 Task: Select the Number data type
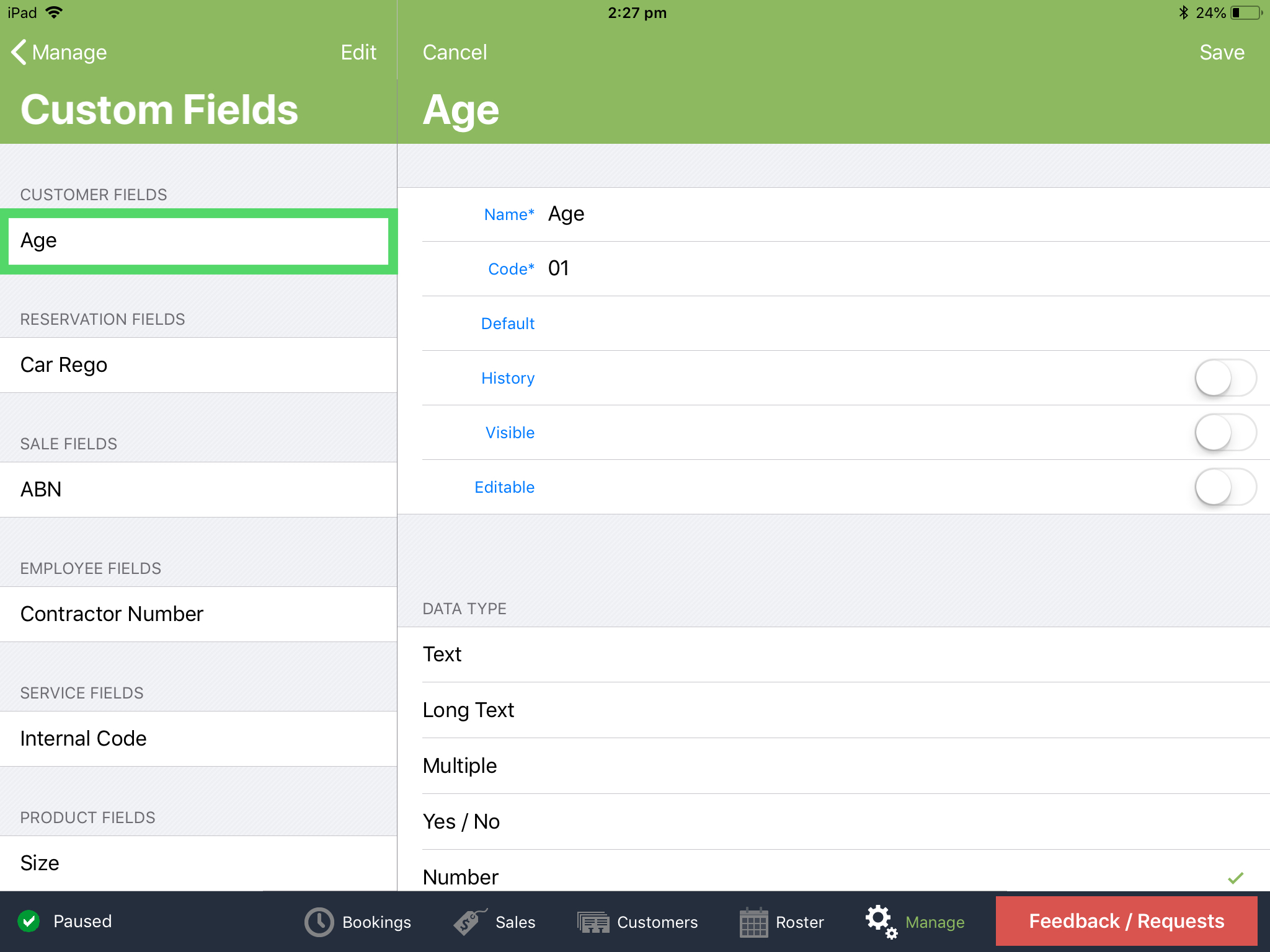click(x=833, y=871)
